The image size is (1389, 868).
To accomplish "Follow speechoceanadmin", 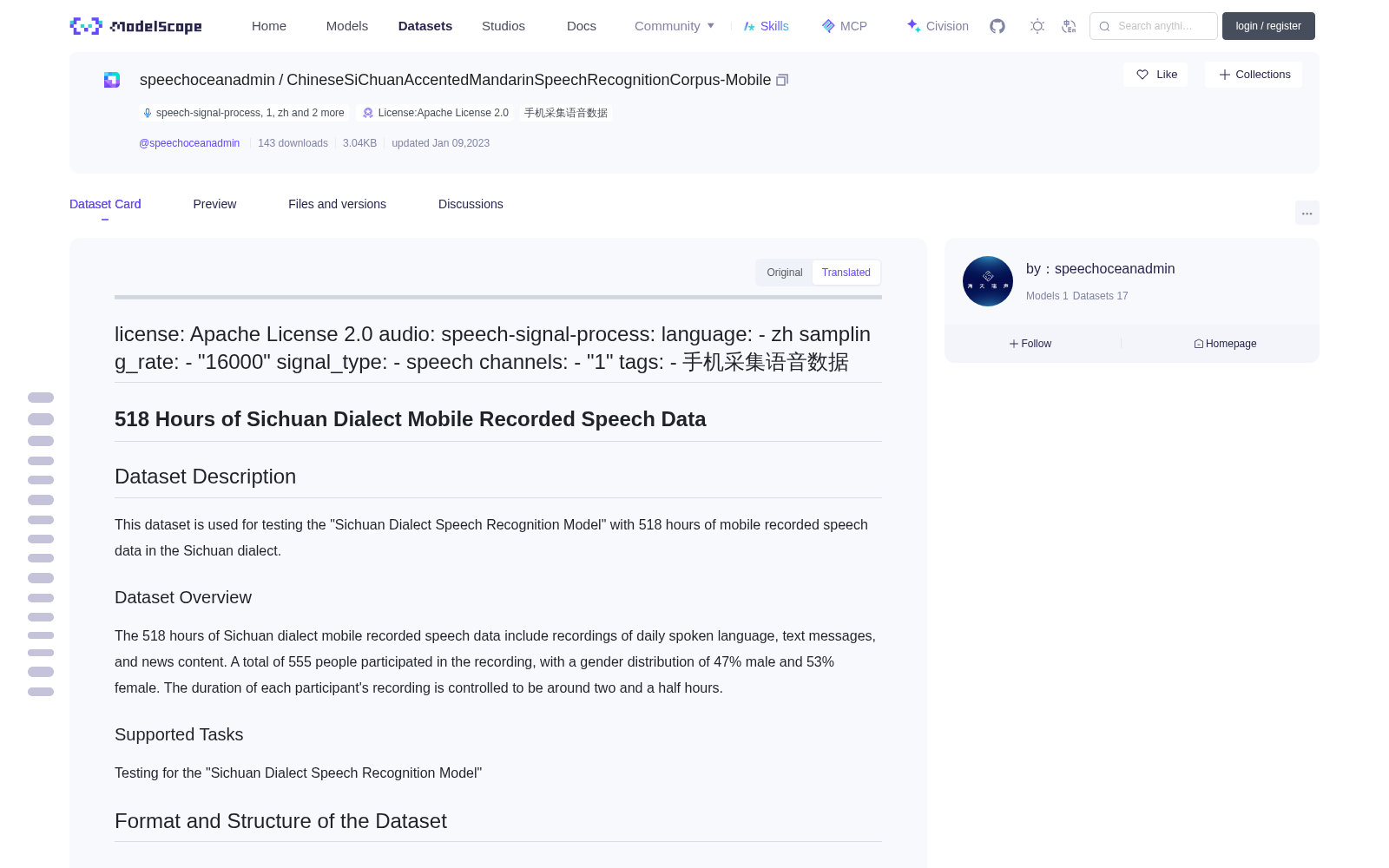I will pyautogui.click(x=1030, y=344).
